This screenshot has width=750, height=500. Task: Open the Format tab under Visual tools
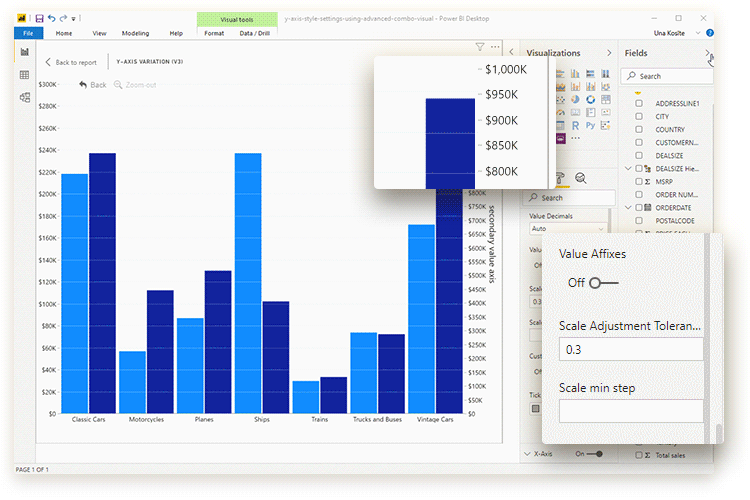point(214,33)
